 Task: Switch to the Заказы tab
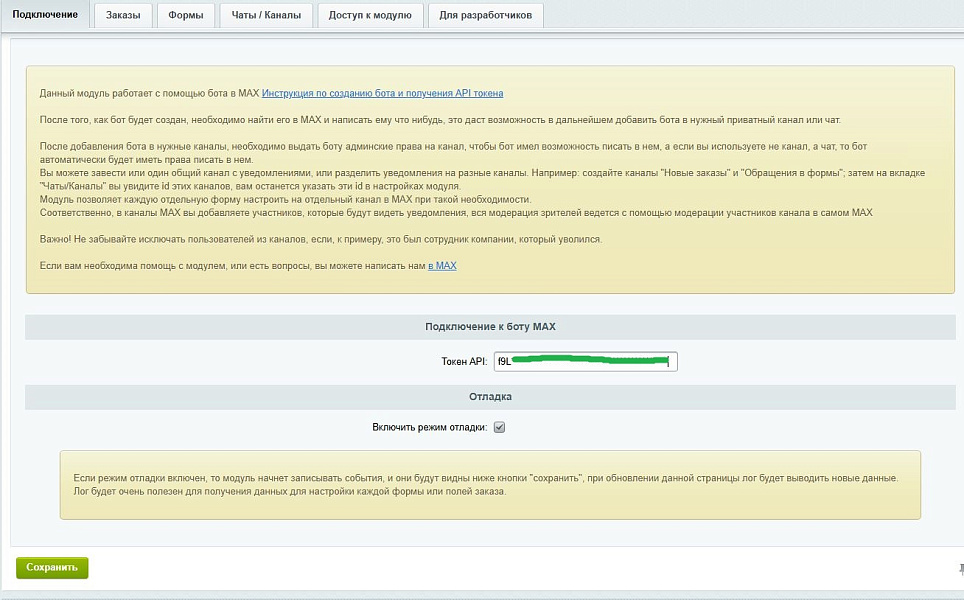point(123,15)
